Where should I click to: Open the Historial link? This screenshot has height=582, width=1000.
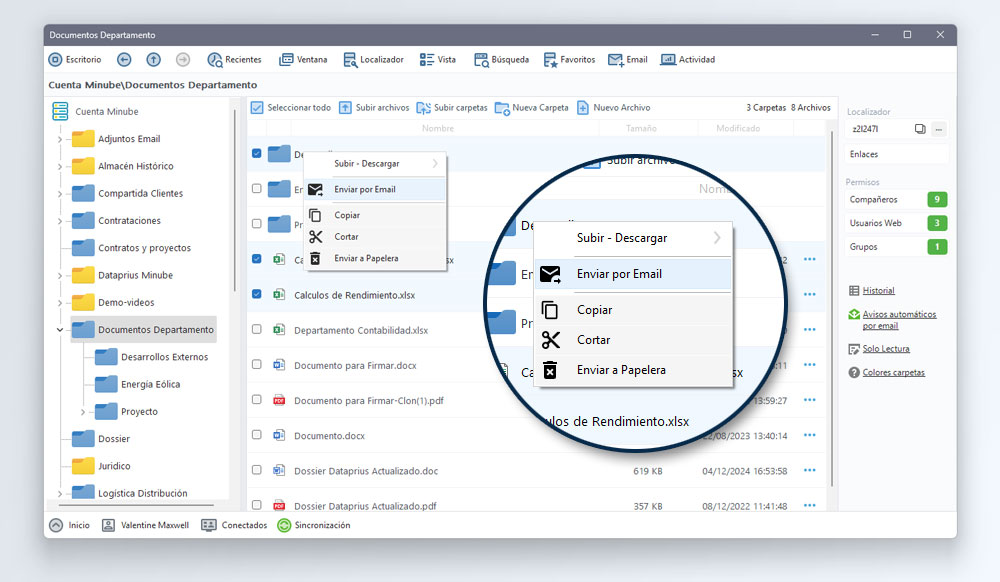(x=878, y=291)
